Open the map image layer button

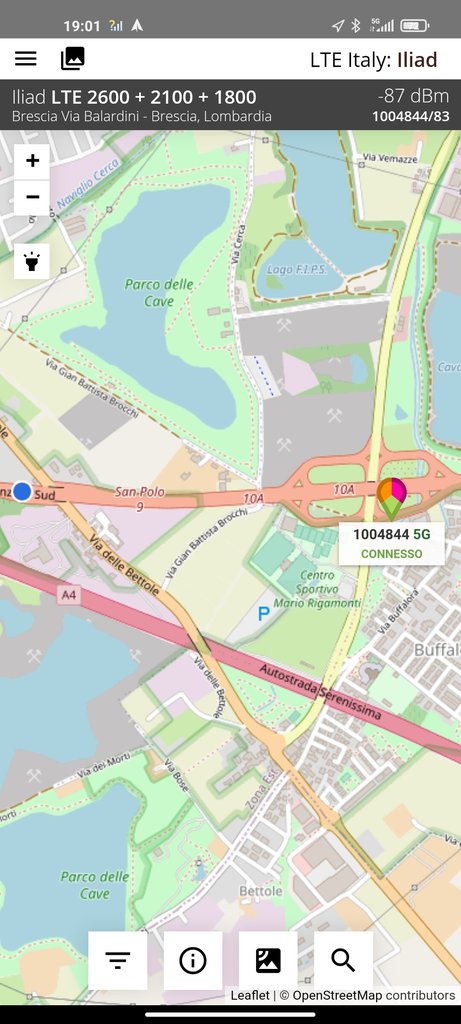click(268, 961)
